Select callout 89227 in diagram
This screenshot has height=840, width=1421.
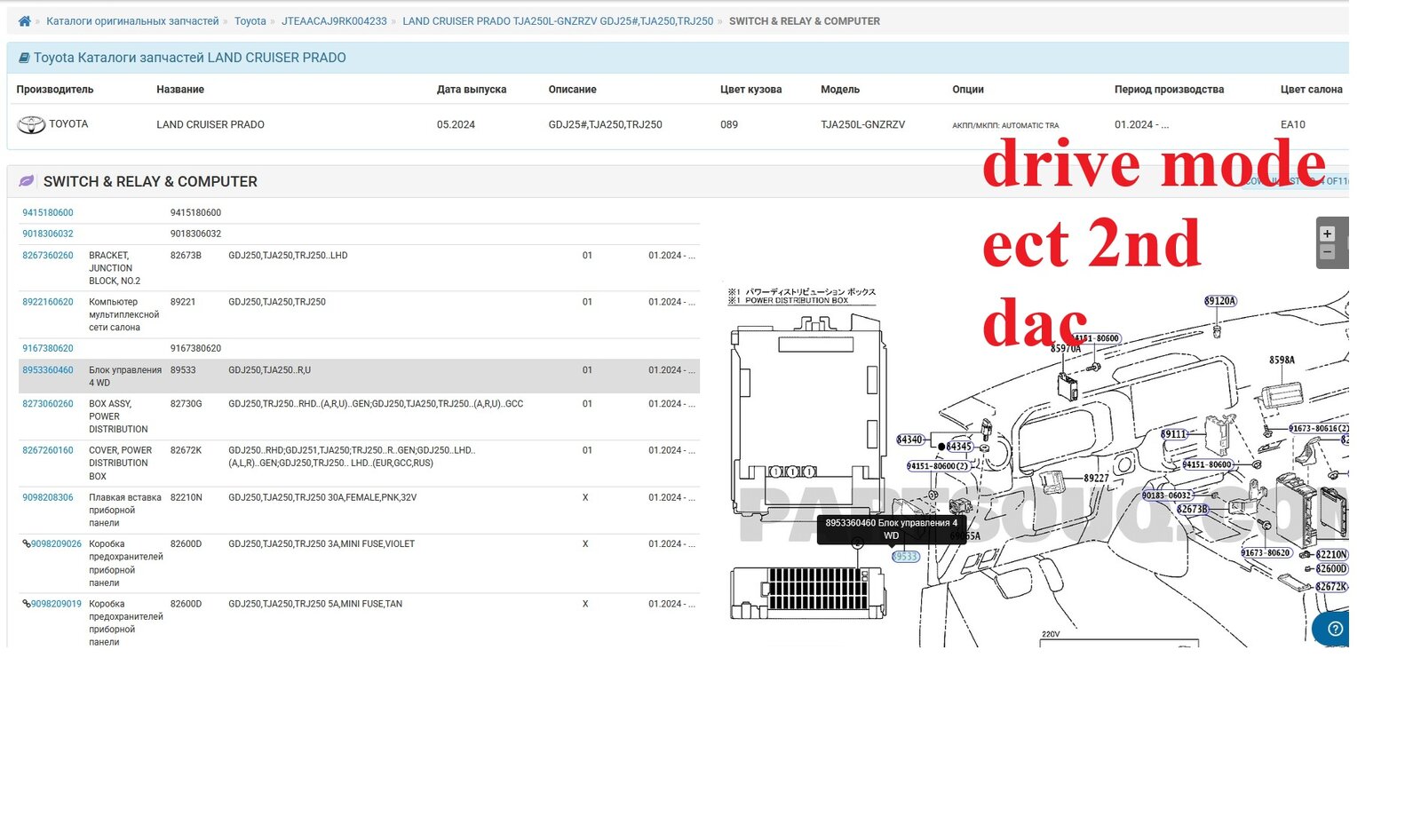pos(1096,478)
